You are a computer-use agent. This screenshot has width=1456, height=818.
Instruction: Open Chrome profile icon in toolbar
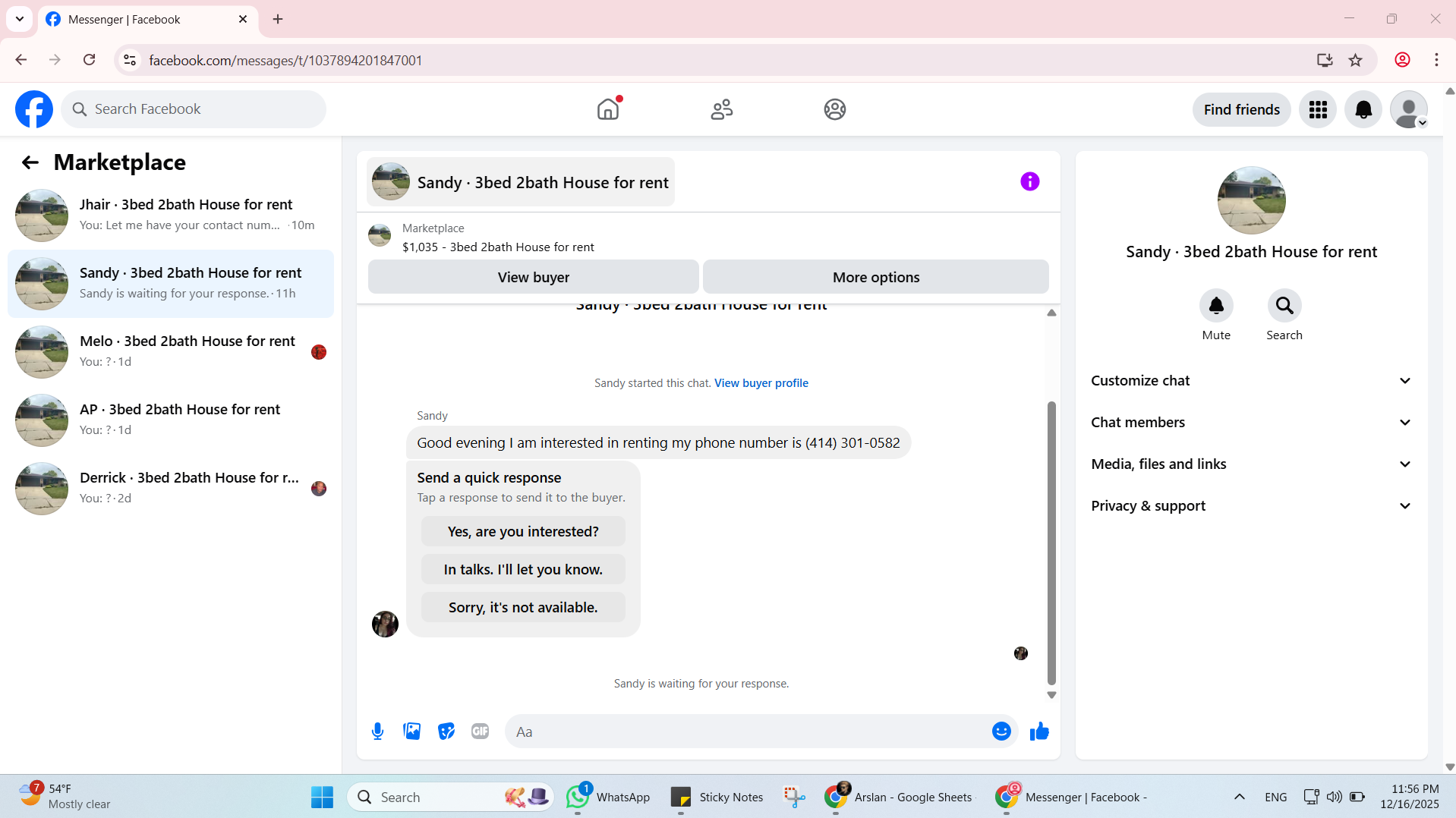(1402, 60)
